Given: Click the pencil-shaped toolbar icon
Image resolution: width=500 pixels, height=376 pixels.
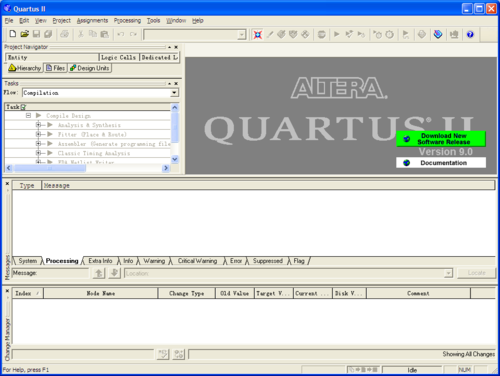Looking at the screenshot, I should [x=270, y=34].
